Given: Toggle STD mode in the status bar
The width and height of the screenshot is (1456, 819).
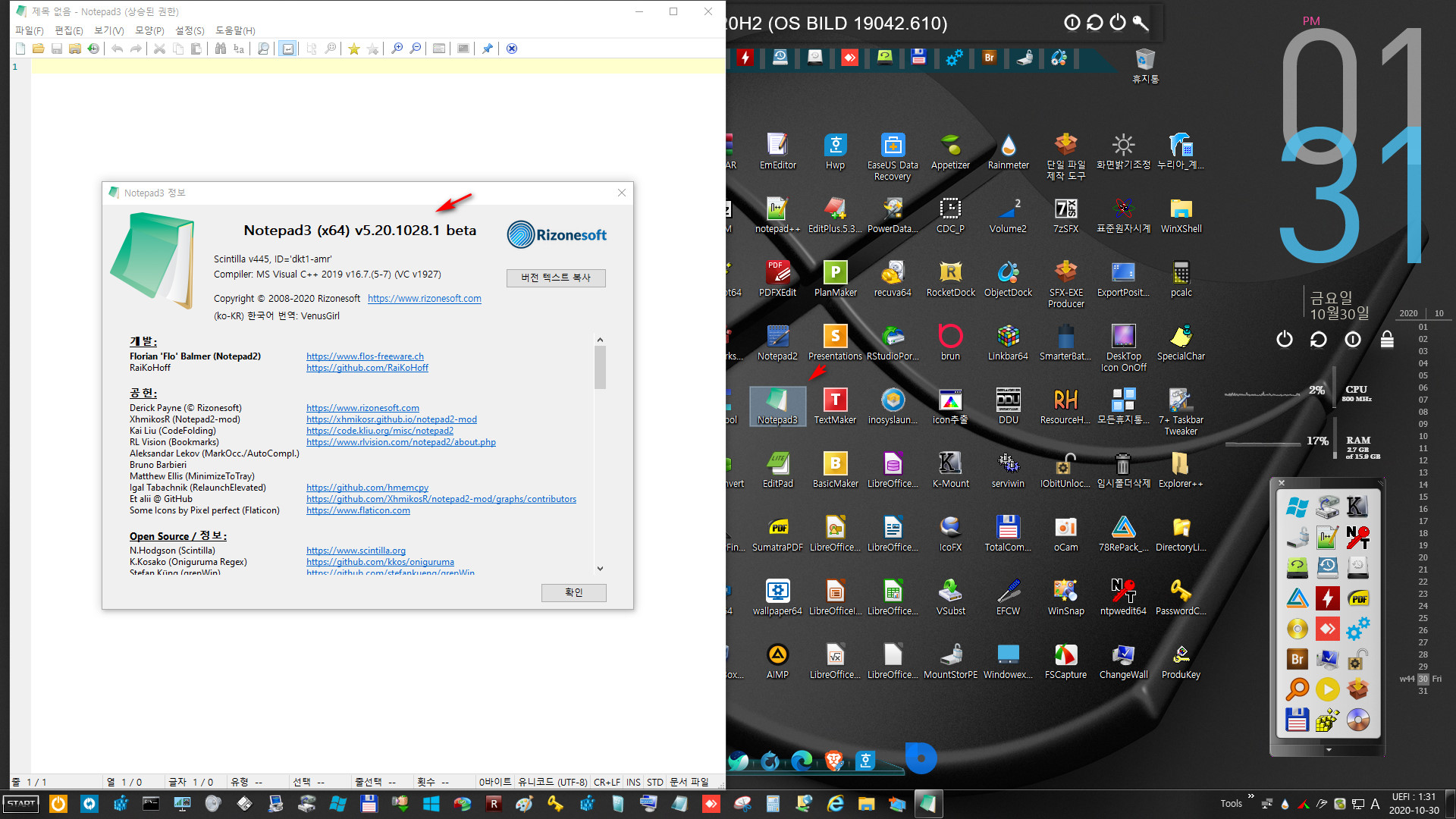Looking at the screenshot, I should 655,782.
